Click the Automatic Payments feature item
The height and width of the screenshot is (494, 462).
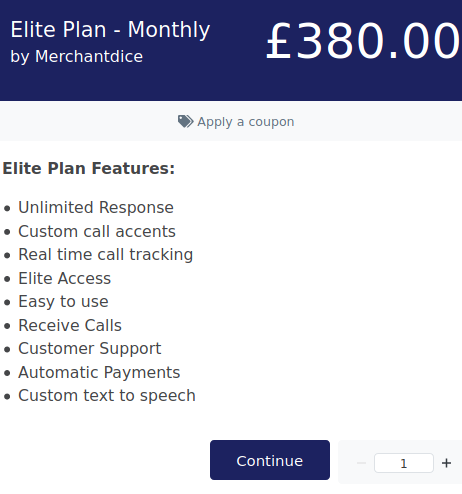coord(99,372)
